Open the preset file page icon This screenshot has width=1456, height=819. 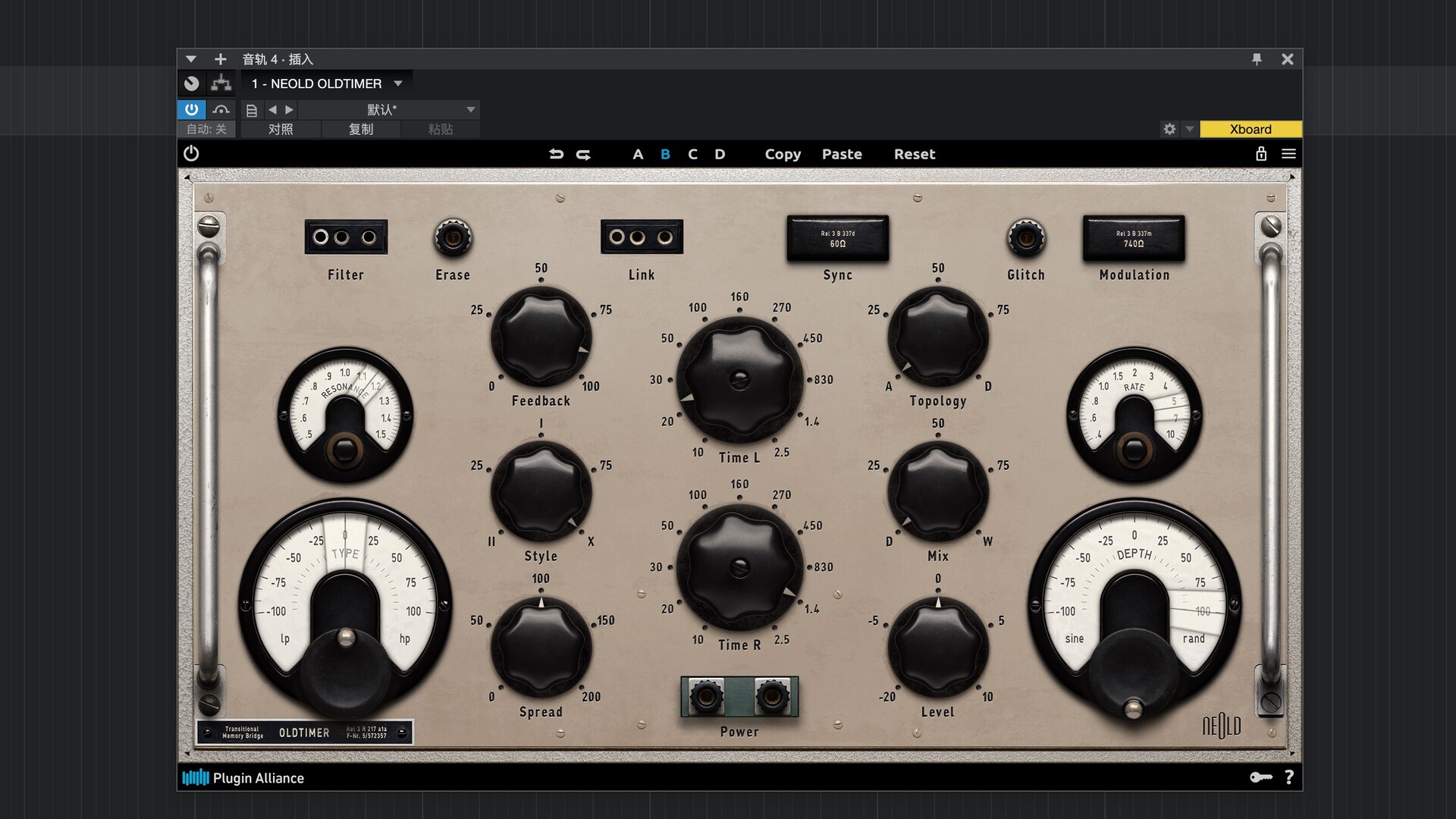(252, 110)
